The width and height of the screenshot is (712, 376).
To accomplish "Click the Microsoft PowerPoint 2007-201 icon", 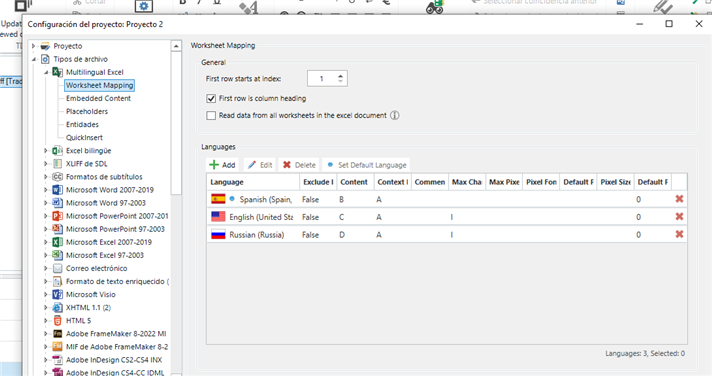I will point(58,216).
